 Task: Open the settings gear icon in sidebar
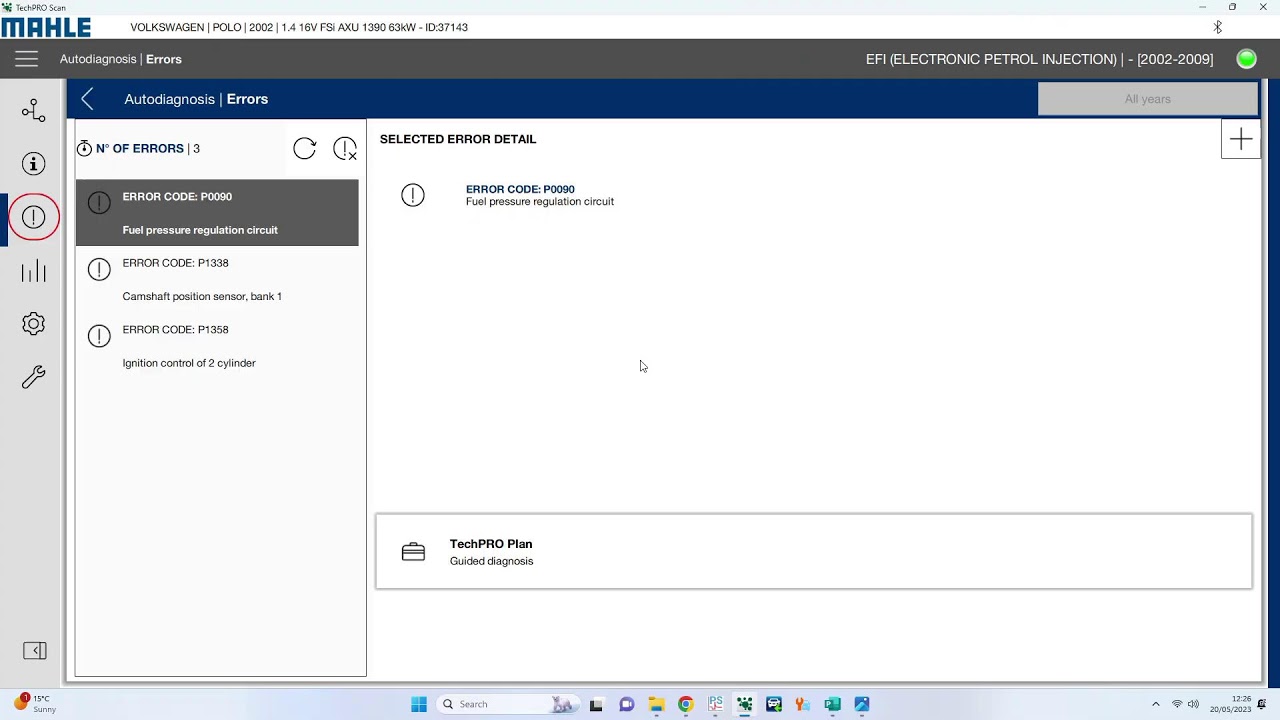(33, 324)
